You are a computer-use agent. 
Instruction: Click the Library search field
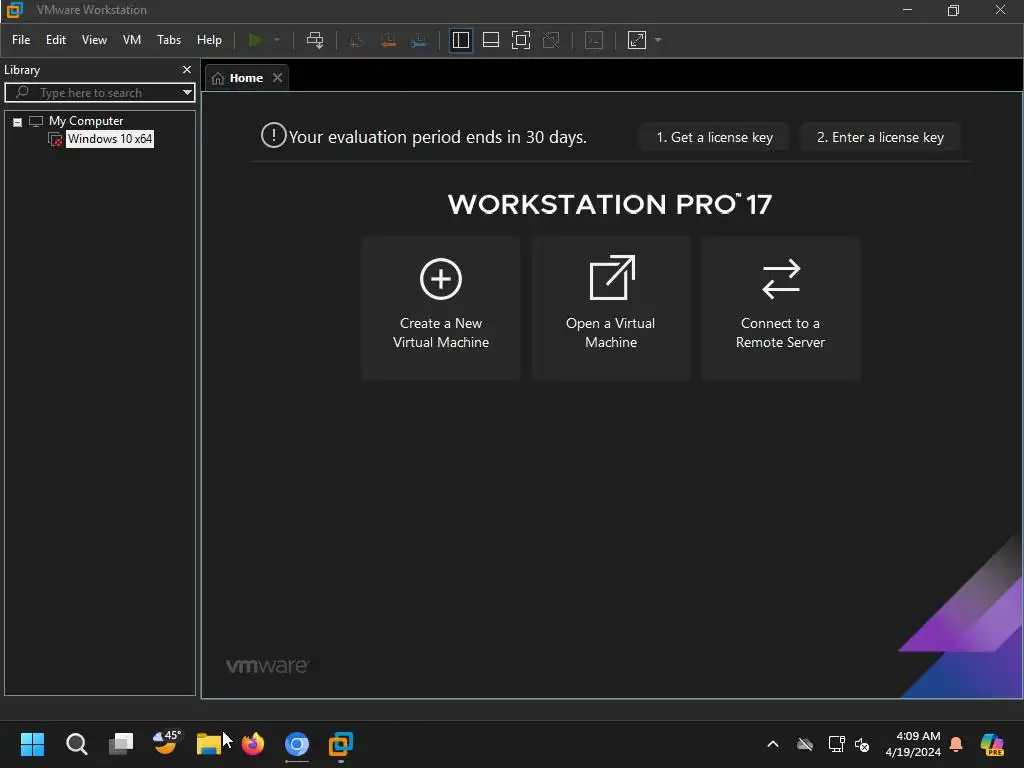(98, 93)
